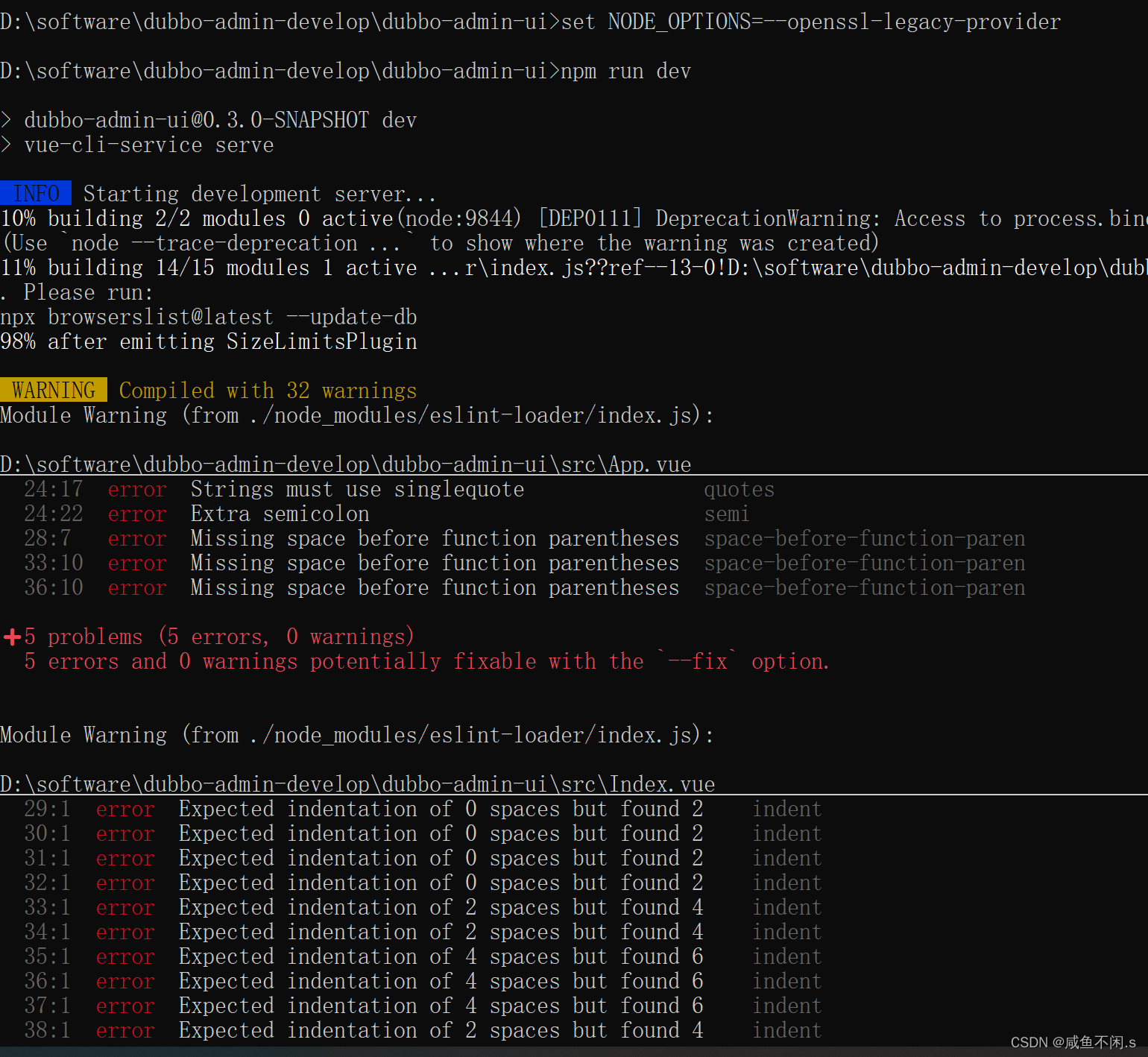Click the src\App.vue file path

coord(346,464)
